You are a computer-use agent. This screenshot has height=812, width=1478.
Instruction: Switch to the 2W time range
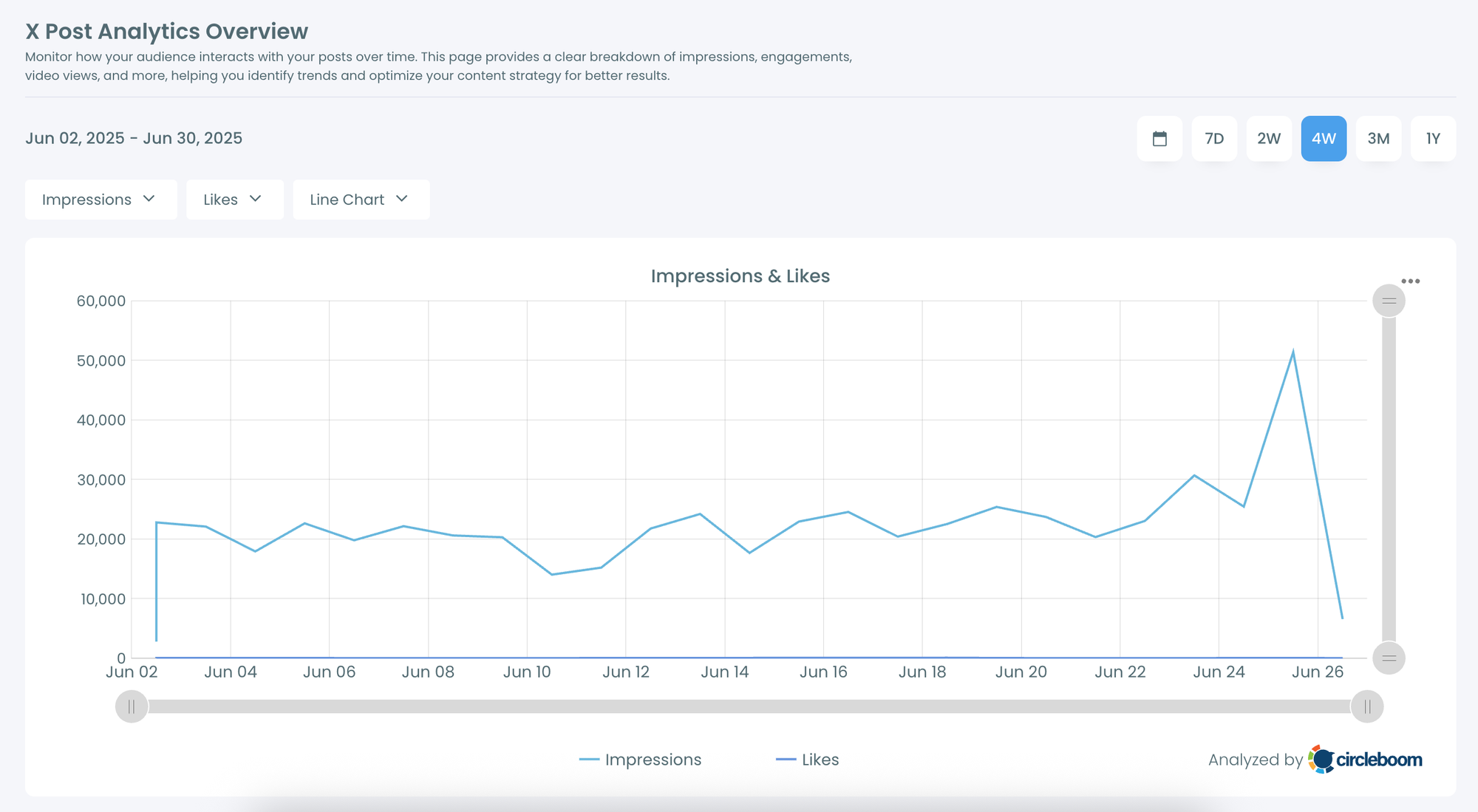click(1269, 138)
